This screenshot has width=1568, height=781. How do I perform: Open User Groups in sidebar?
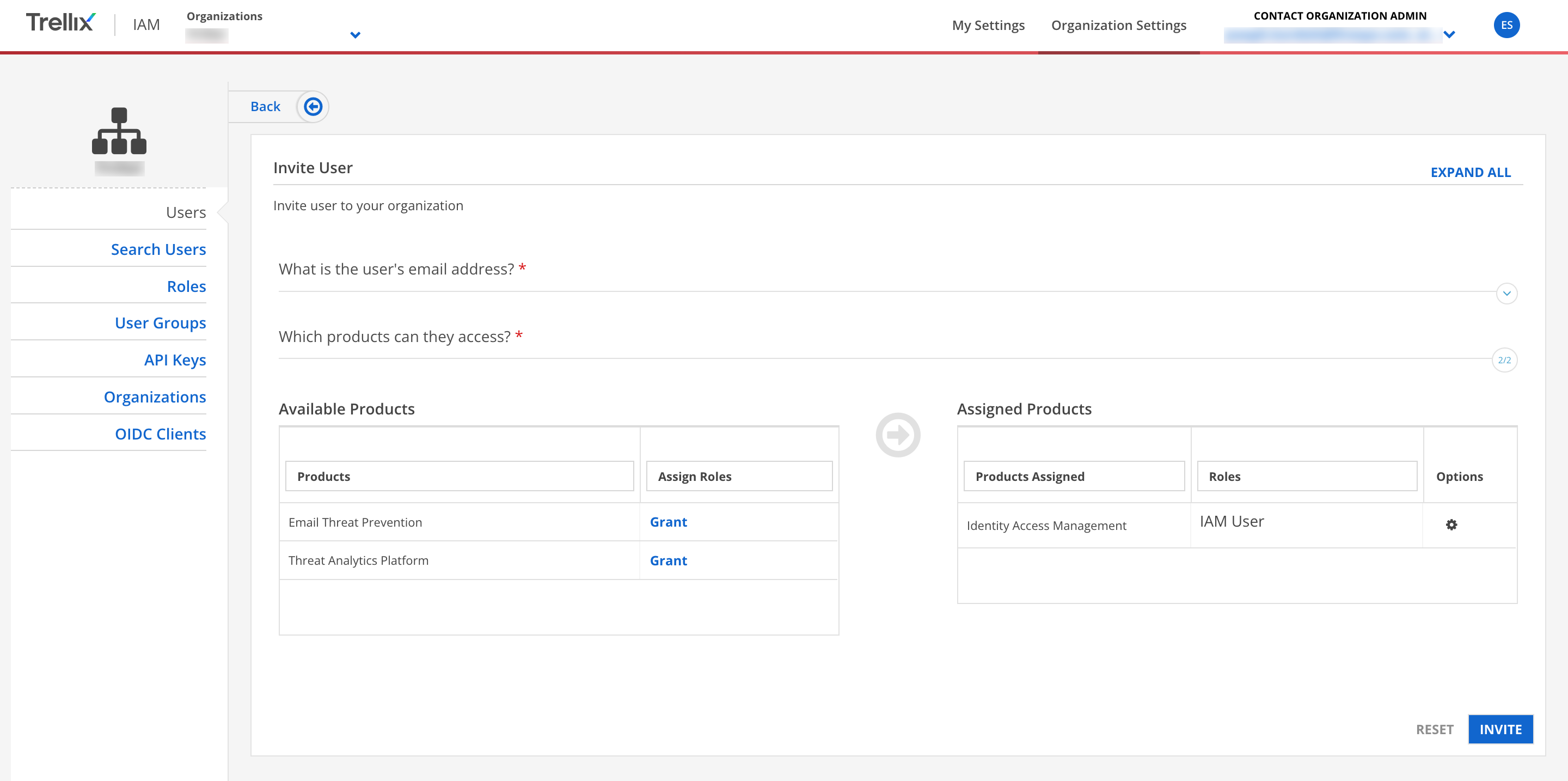161,323
